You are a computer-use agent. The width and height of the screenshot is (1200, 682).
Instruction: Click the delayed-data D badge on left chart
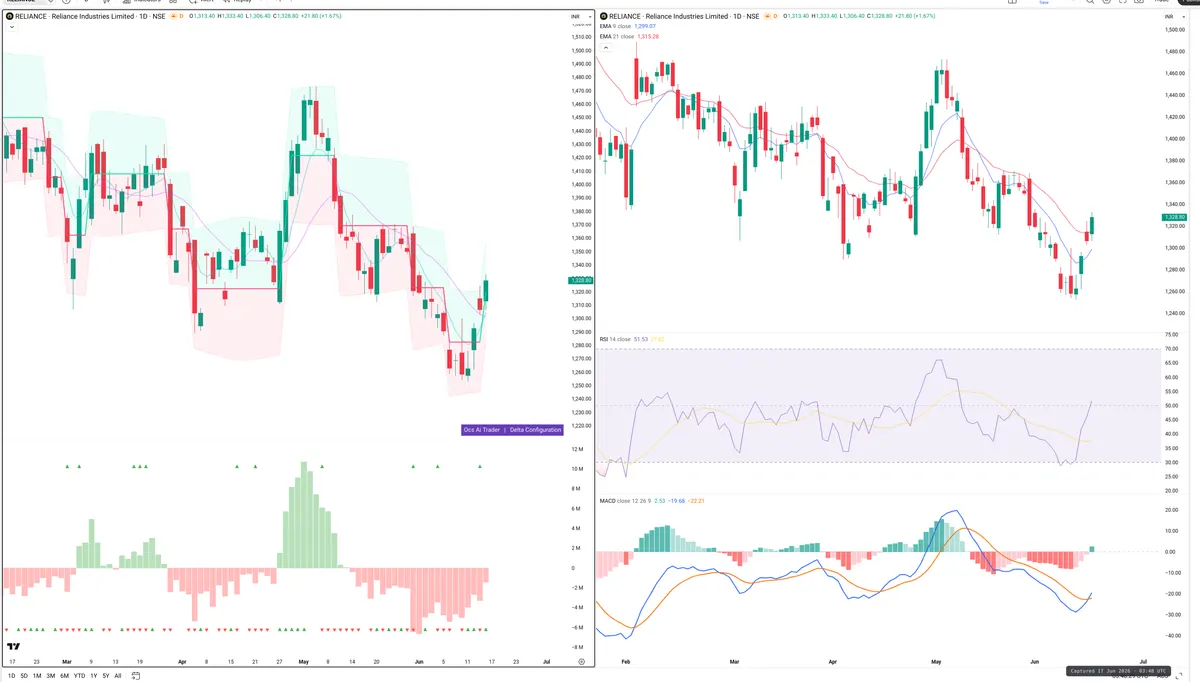183,17
